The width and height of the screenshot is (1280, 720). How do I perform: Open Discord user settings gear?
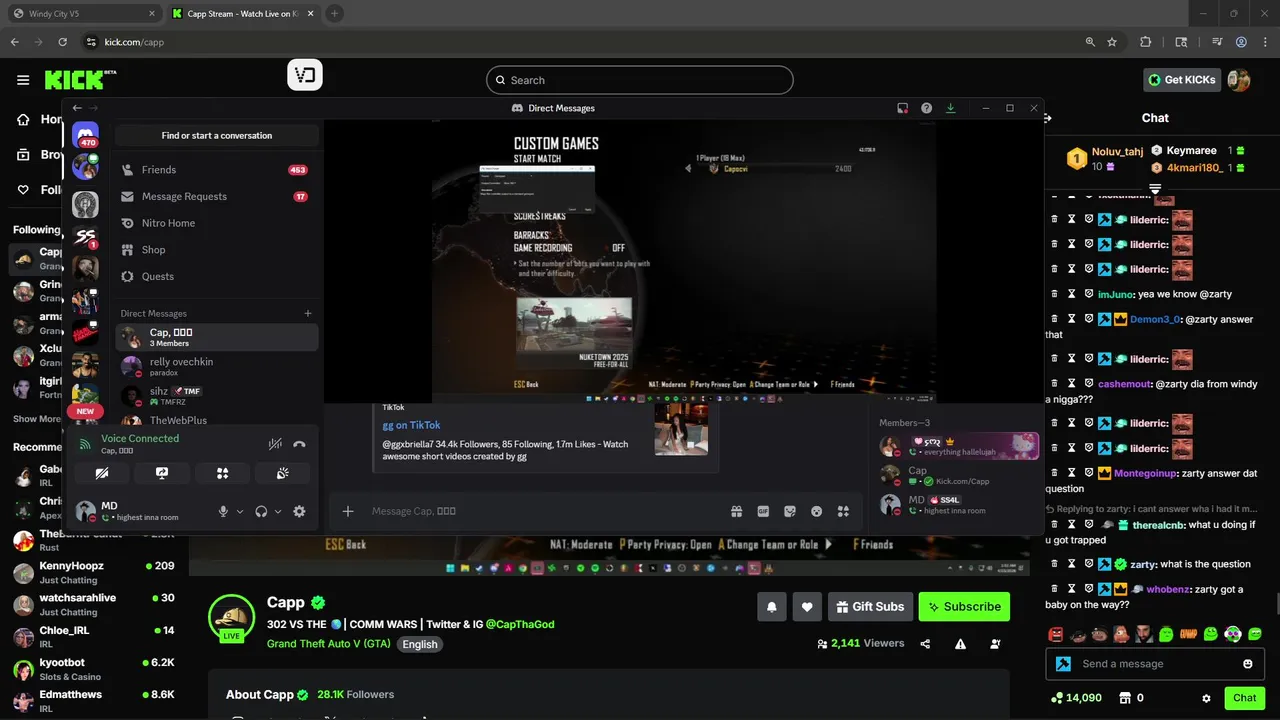pos(299,511)
